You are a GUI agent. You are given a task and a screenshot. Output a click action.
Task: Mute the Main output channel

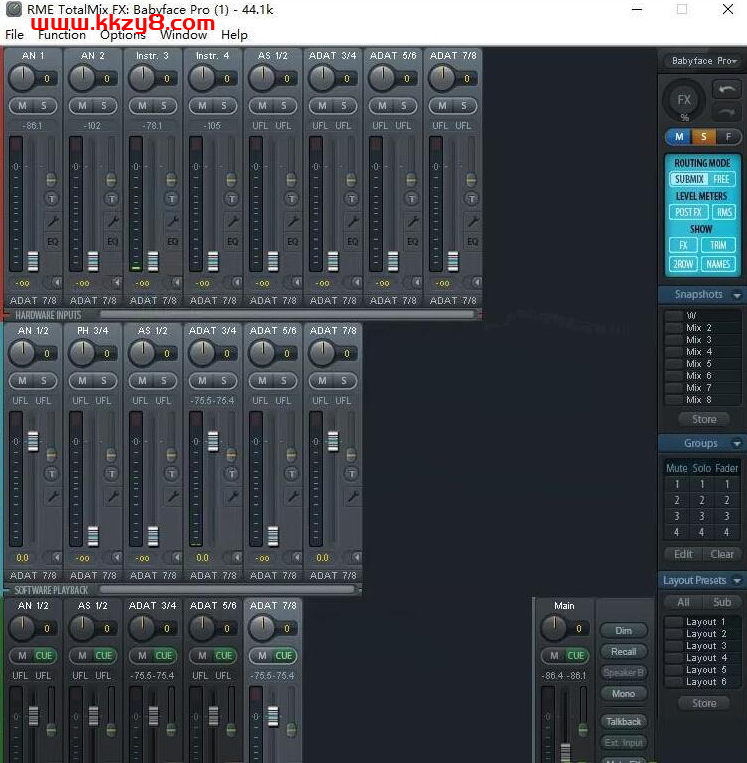(554, 655)
